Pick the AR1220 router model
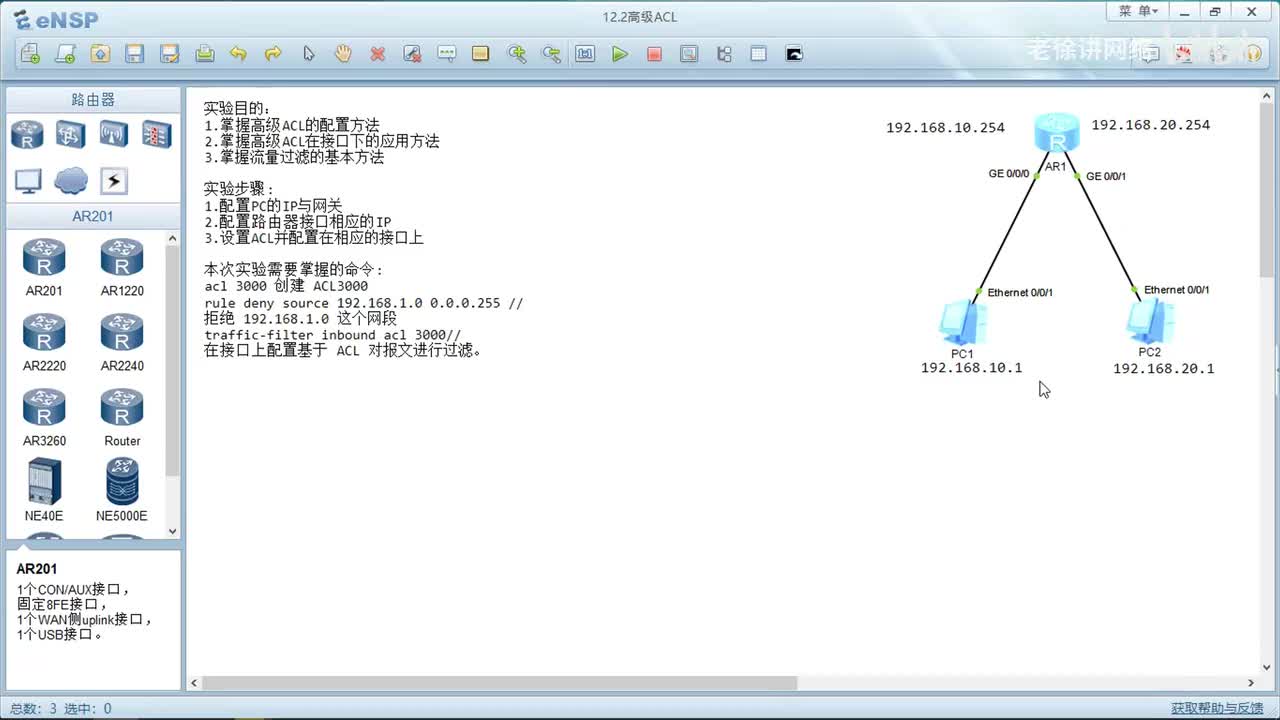Screen dimensions: 1280x720 point(122,267)
